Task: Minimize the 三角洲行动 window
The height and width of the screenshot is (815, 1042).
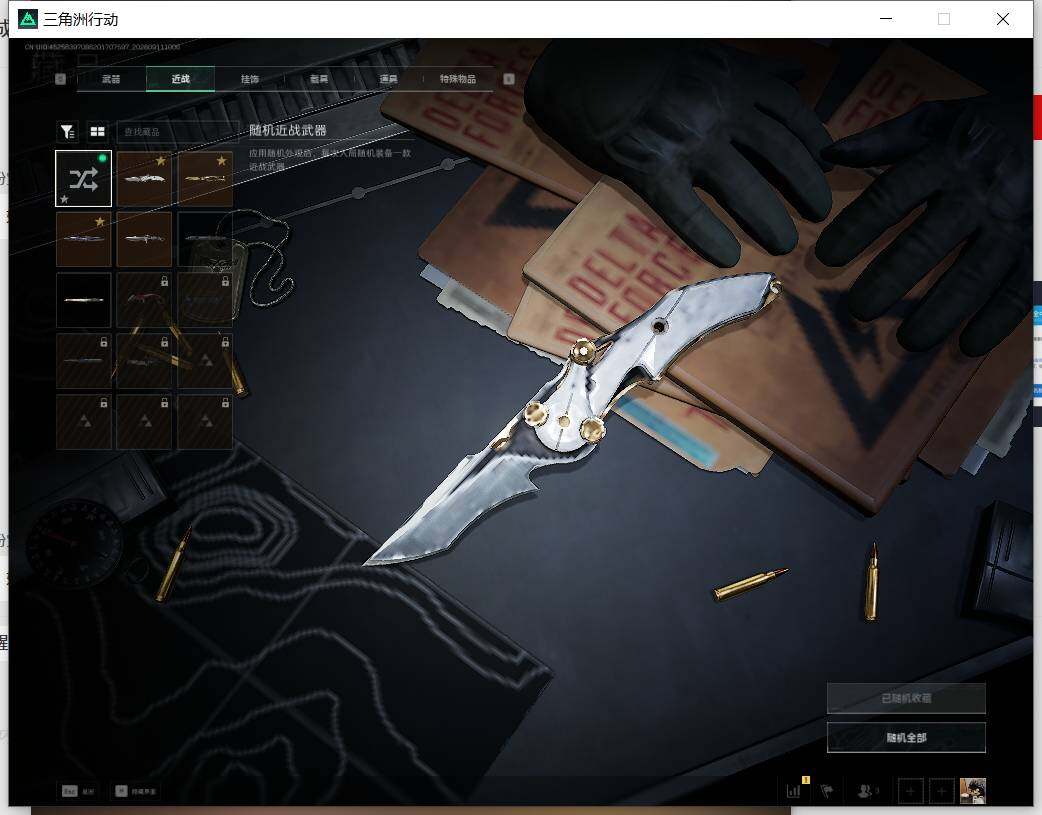Action: coord(886,19)
